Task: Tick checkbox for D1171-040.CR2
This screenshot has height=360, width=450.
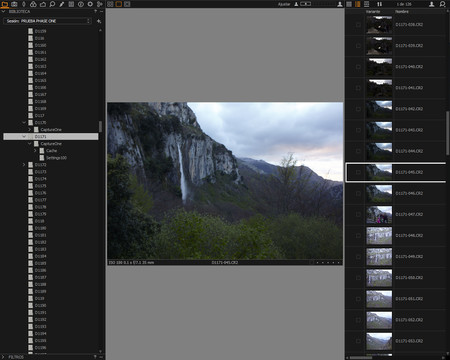Action: (x=358, y=67)
